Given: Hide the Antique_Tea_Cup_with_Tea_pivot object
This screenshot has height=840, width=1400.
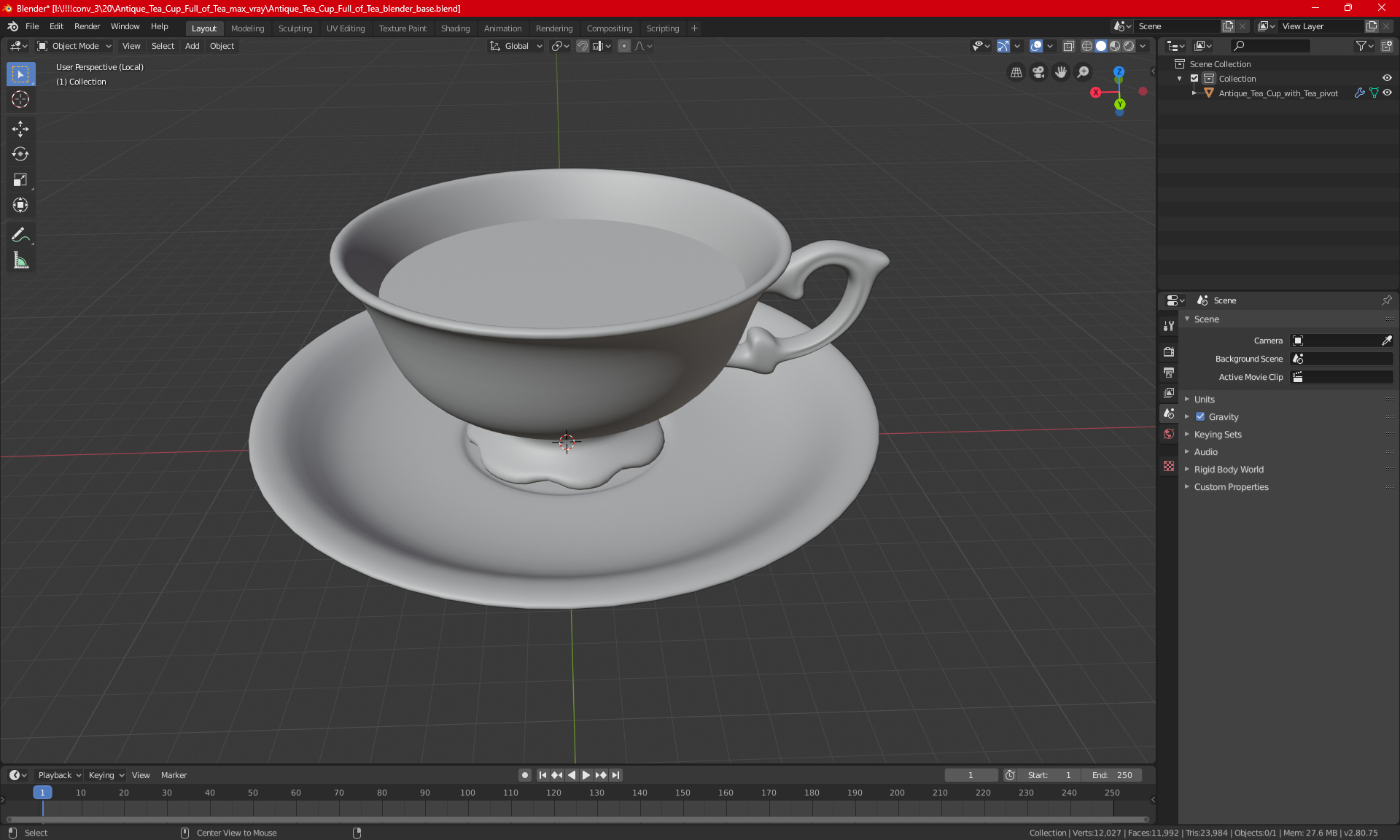Looking at the screenshot, I should tap(1387, 93).
